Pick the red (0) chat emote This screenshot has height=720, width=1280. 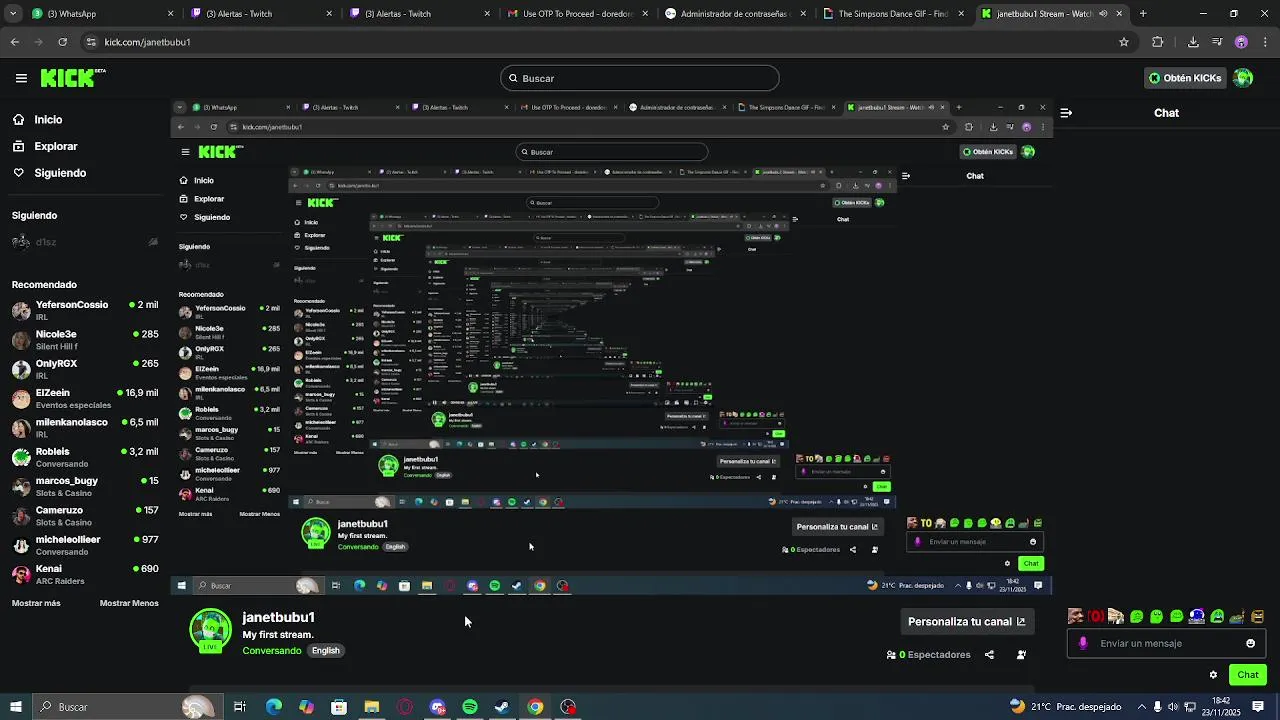1096,616
